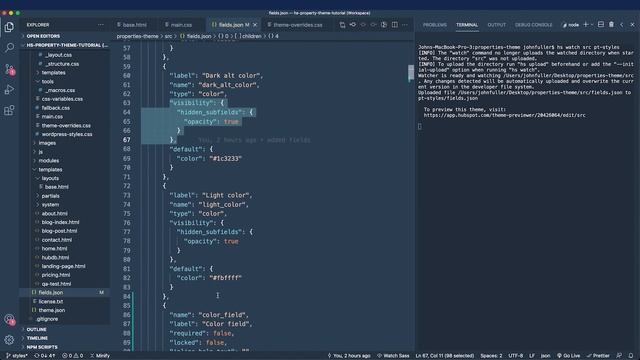The width and height of the screenshot is (640, 360).
Task: Expand the partials folder
Action: (50, 196)
